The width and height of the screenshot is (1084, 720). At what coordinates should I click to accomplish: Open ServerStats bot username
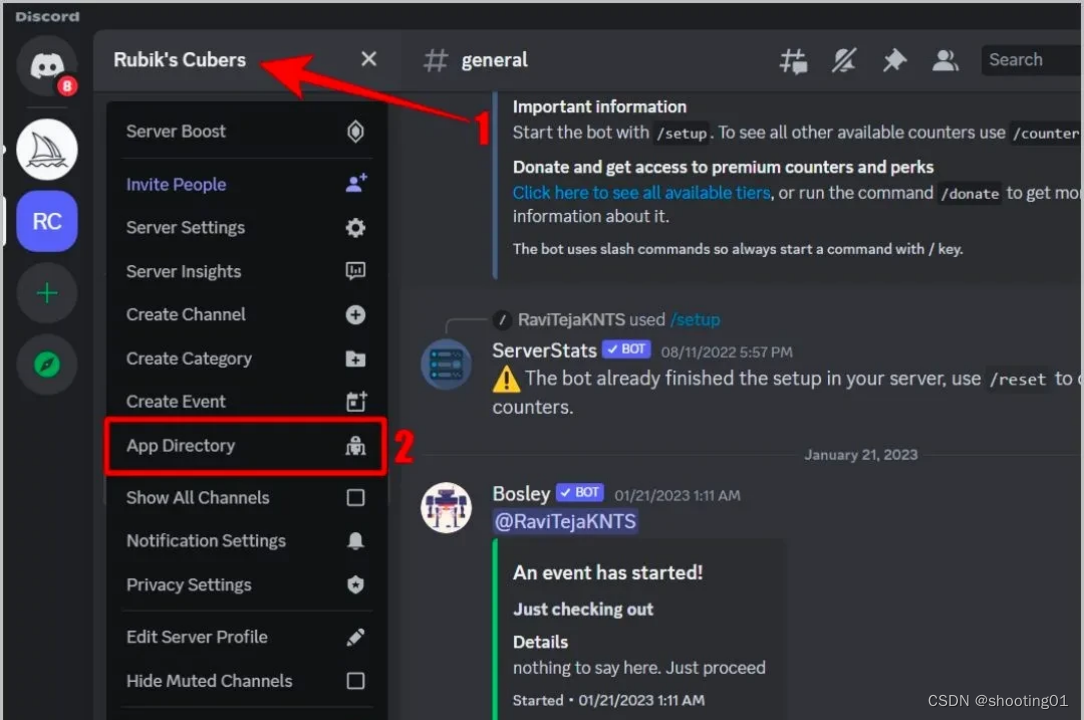[x=544, y=351]
